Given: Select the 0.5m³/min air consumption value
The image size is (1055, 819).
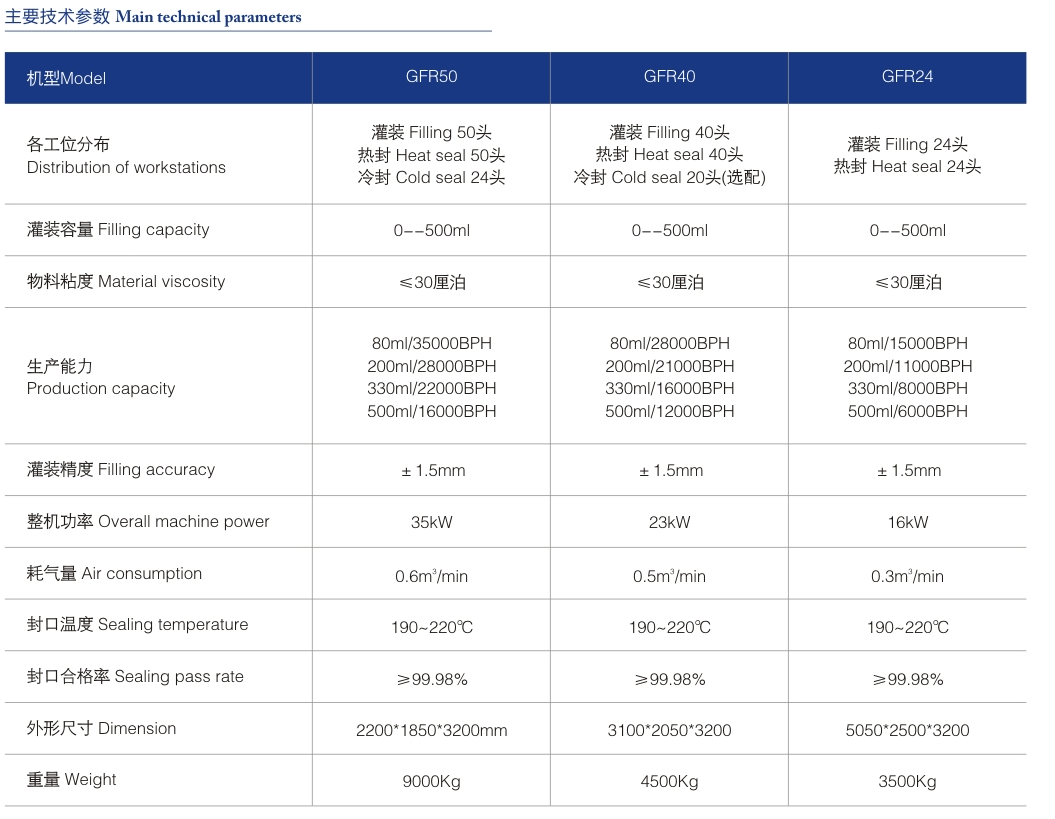Looking at the screenshot, I should (x=669, y=576).
